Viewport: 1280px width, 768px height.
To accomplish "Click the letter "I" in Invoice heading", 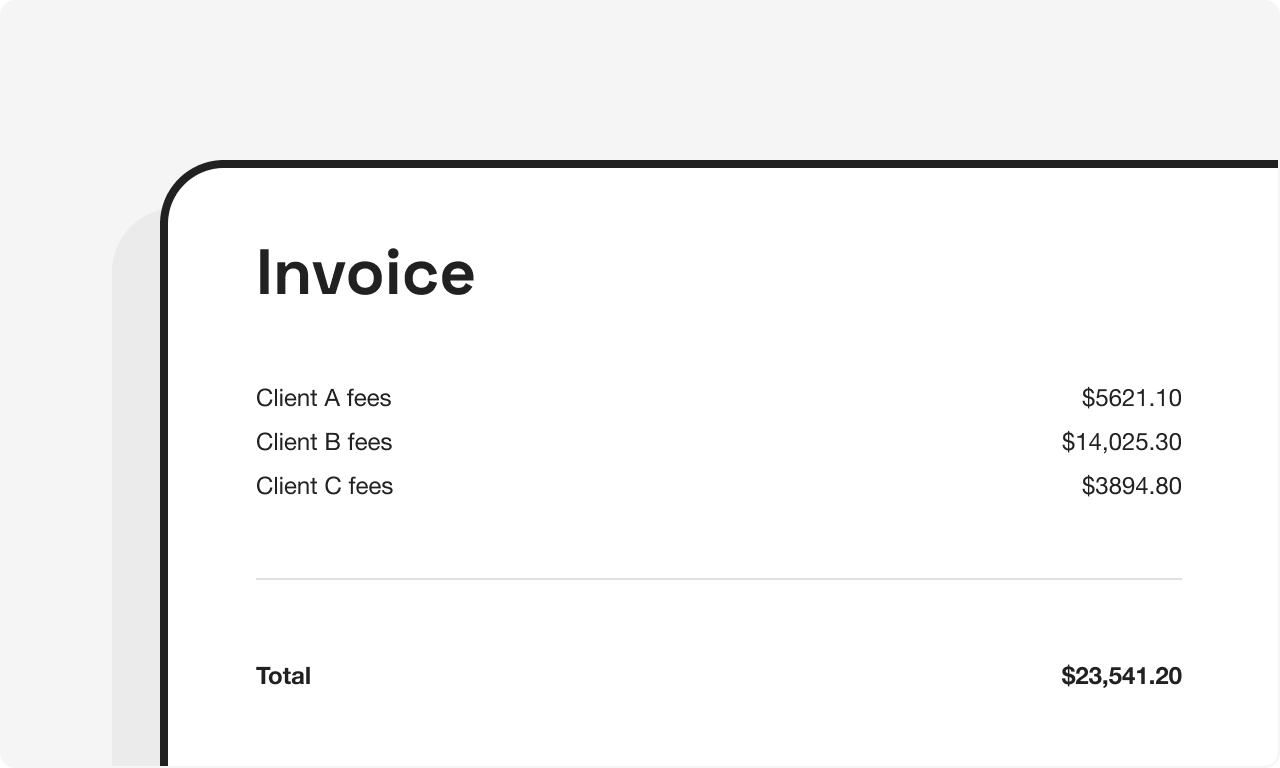I will point(263,273).
